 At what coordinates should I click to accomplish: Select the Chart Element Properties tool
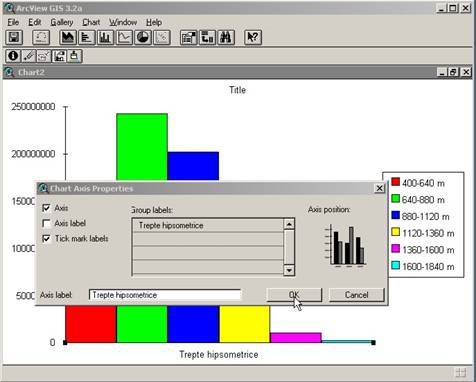tap(59, 56)
